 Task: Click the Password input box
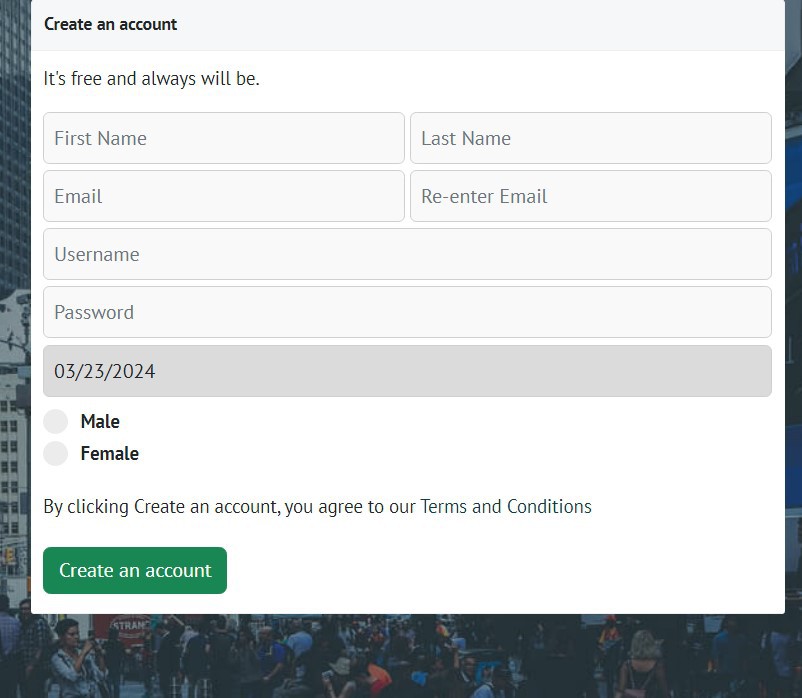(x=407, y=312)
